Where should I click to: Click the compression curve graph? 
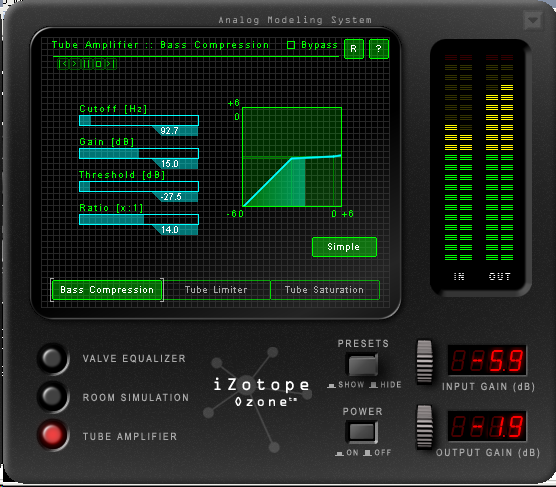292,157
